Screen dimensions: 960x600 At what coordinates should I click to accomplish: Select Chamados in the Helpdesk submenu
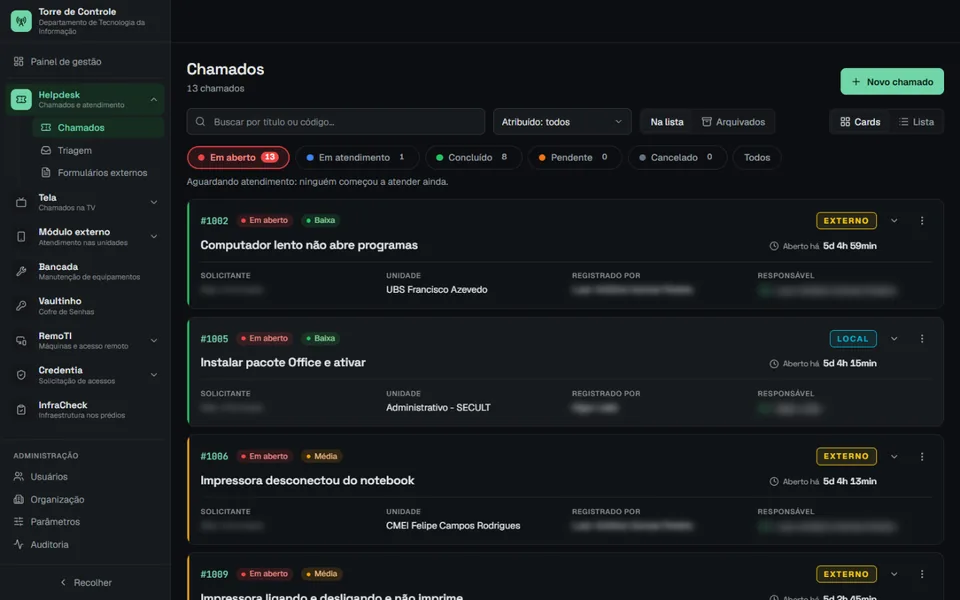coord(98,127)
